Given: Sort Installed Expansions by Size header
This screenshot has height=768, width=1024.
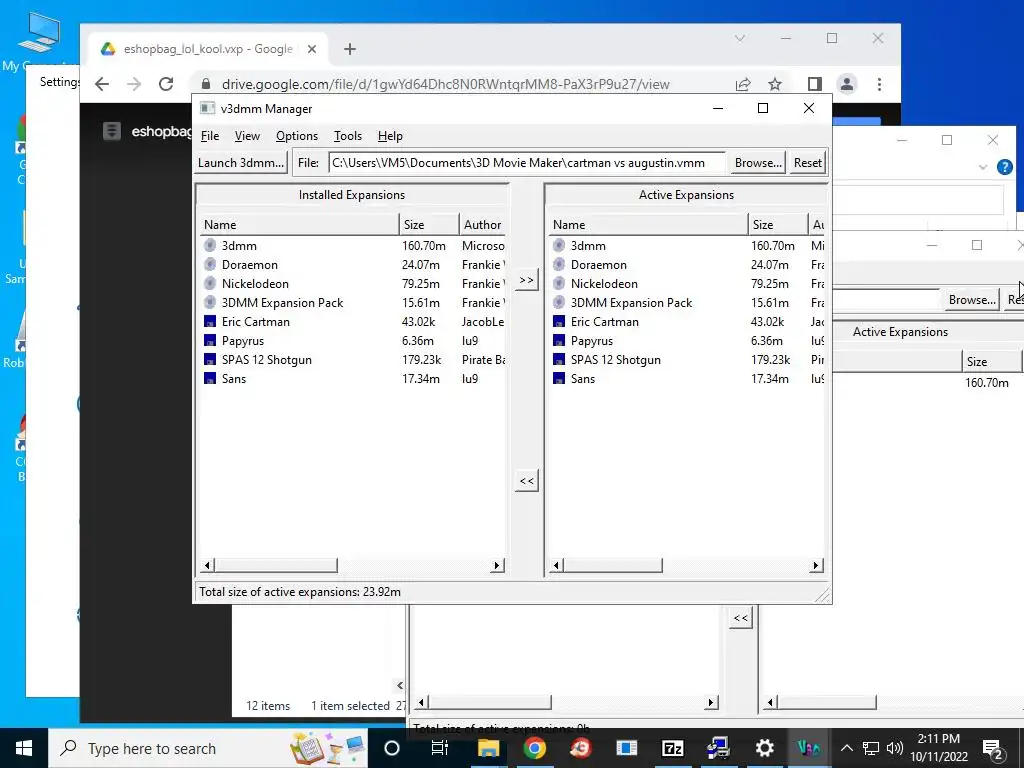Looking at the screenshot, I should (428, 225).
